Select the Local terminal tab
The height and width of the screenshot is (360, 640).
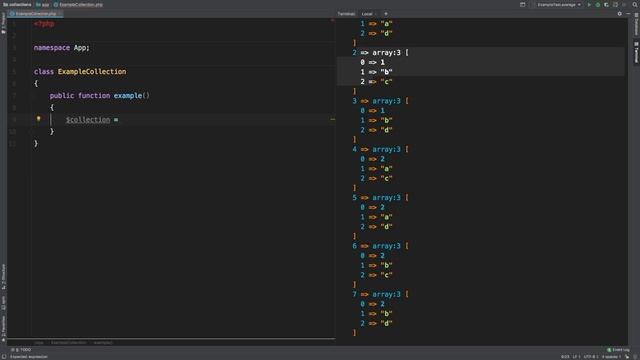(367, 14)
